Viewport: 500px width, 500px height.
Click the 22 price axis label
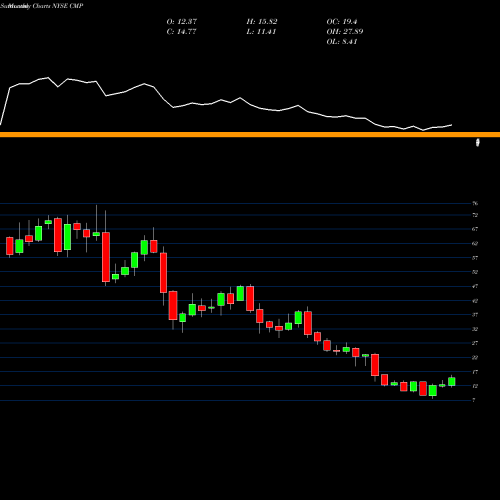pos(475,357)
